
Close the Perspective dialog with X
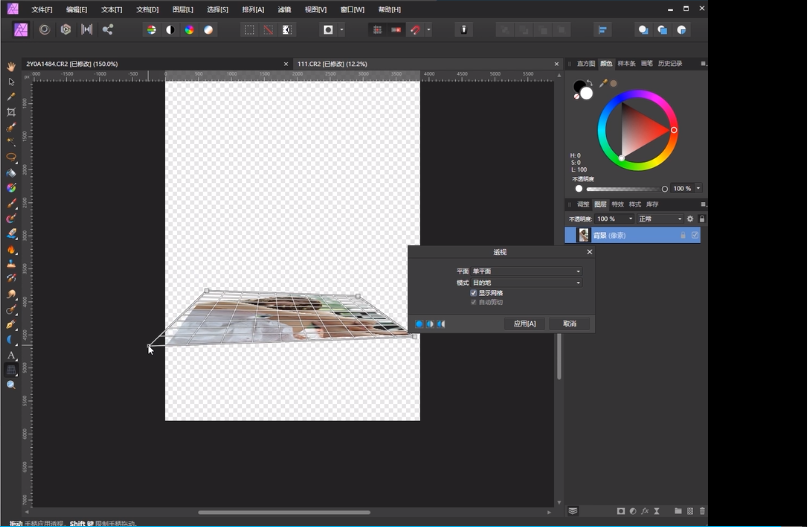(x=590, y=251)
